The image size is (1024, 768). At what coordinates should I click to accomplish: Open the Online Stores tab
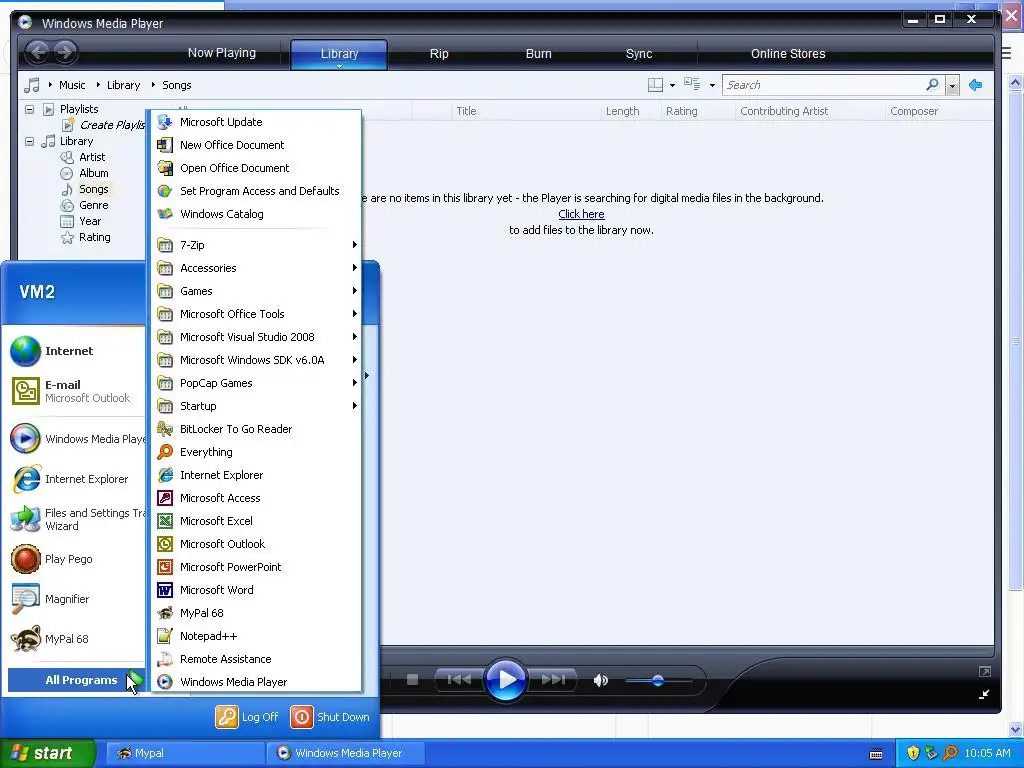(788, 54)
